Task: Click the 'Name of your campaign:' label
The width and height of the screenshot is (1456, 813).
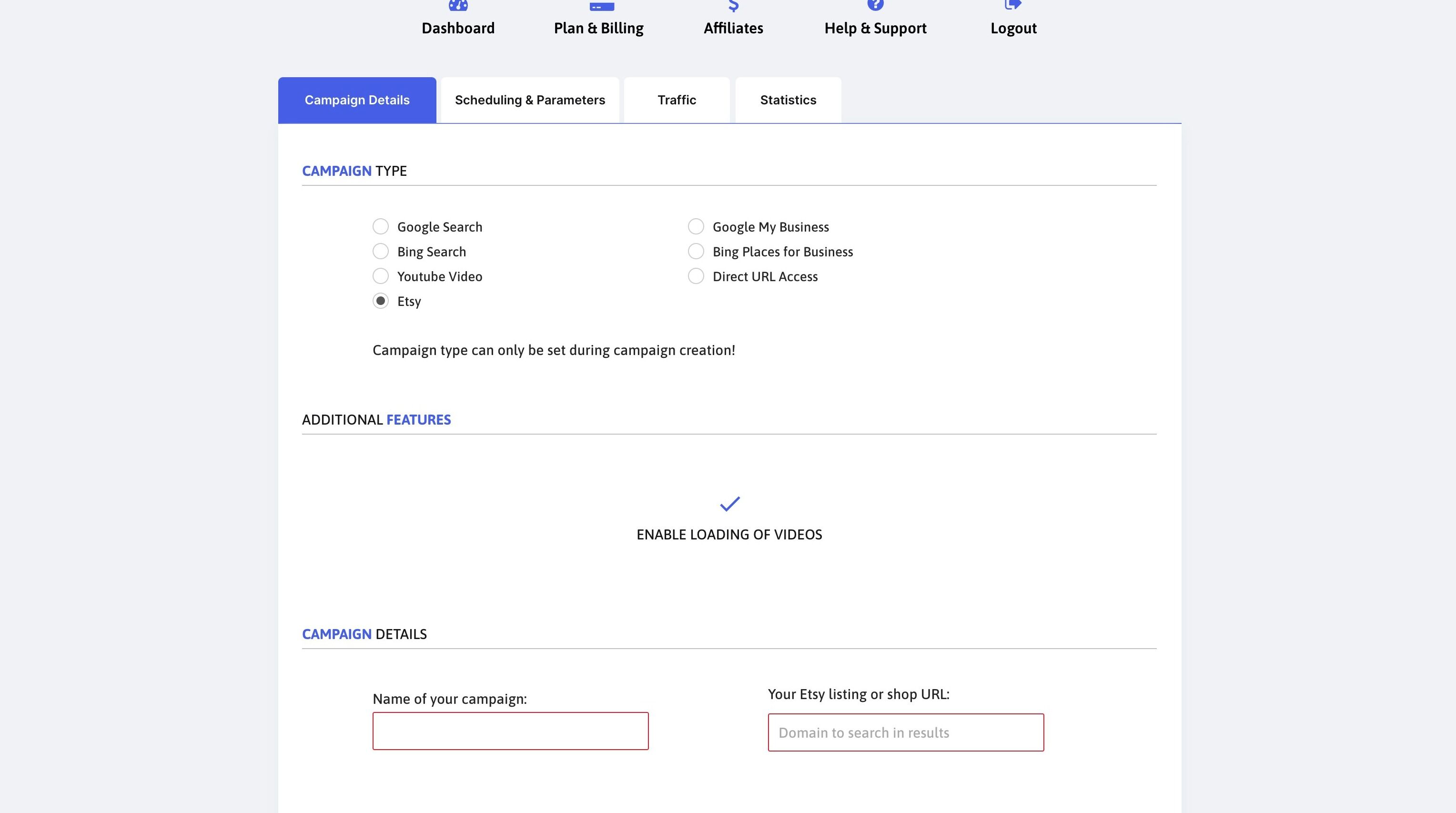Action: (x=449, y=700)
